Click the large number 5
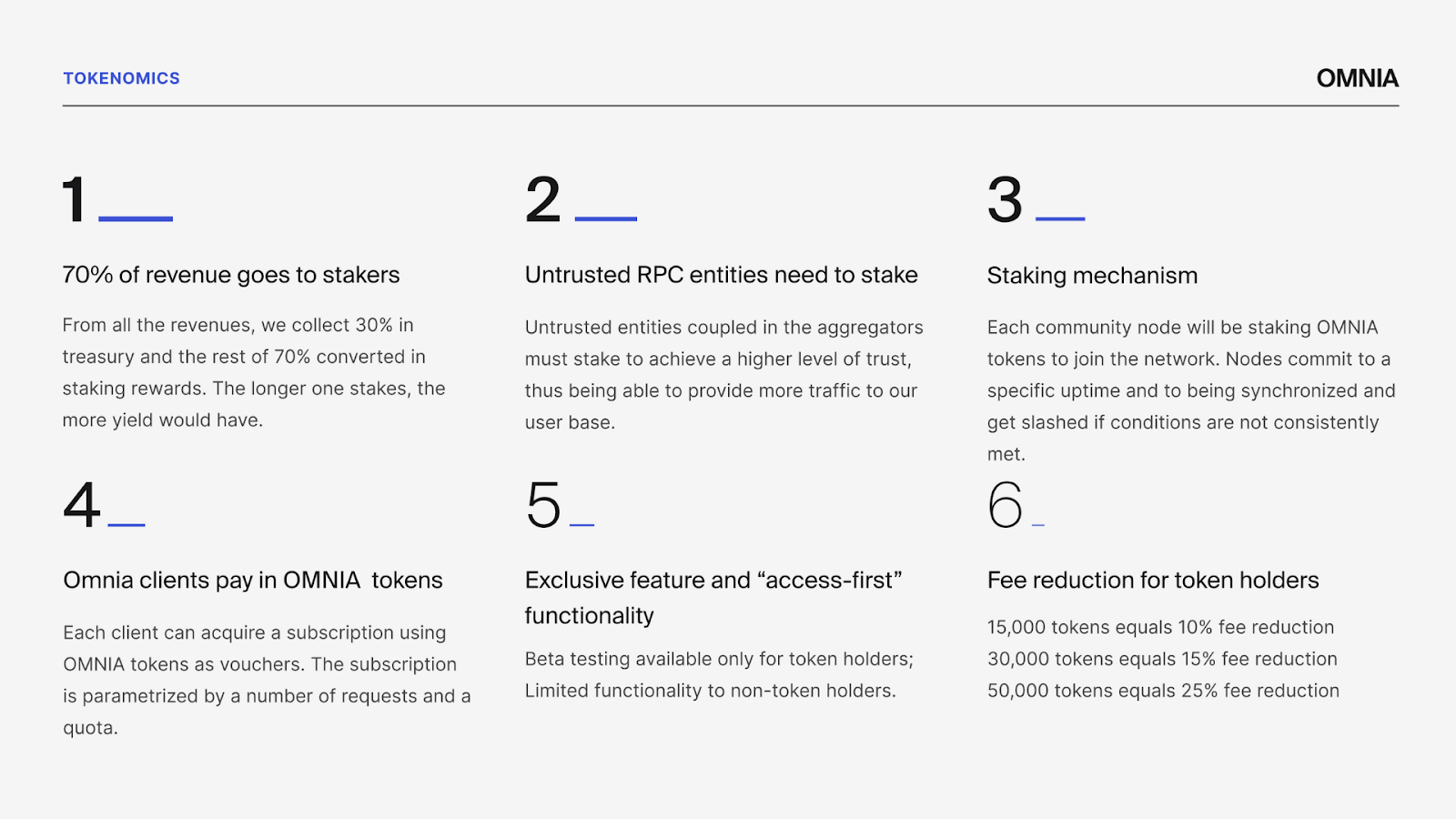The image size is (1456, 819). (x=544, y=505)
